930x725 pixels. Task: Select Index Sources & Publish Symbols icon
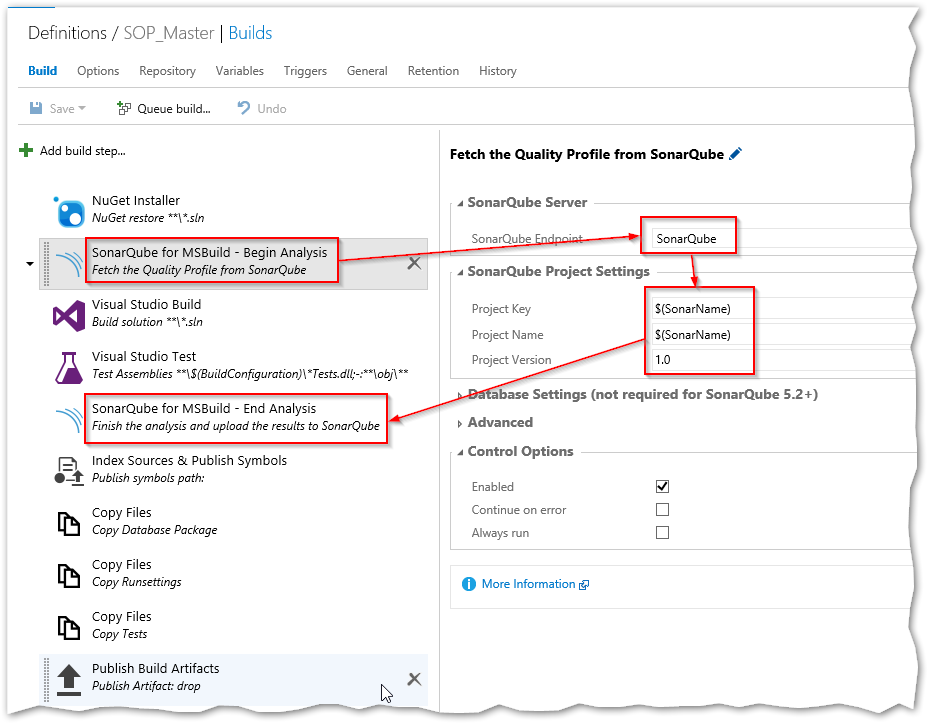coord(69,471)
